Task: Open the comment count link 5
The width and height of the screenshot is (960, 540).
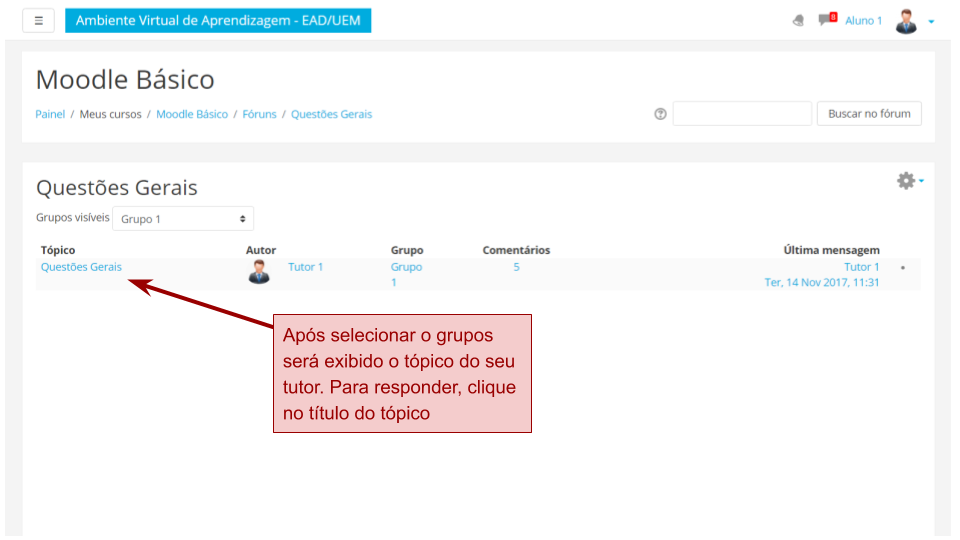Action: pos(516,267)
